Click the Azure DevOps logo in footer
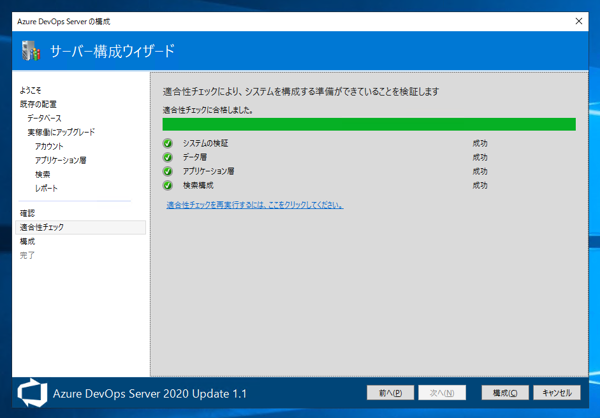This screenshot has width=600, height=418. [33, 393]
